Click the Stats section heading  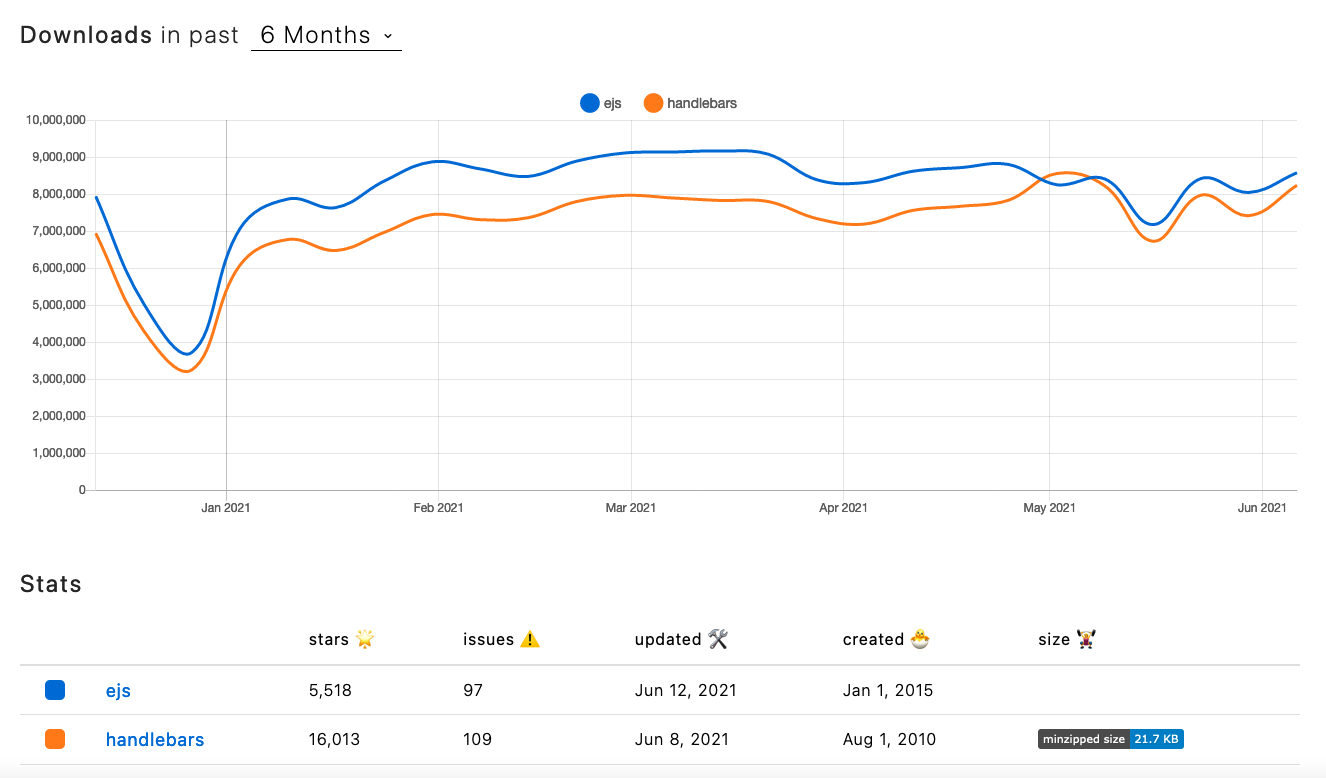click(51, 584)
